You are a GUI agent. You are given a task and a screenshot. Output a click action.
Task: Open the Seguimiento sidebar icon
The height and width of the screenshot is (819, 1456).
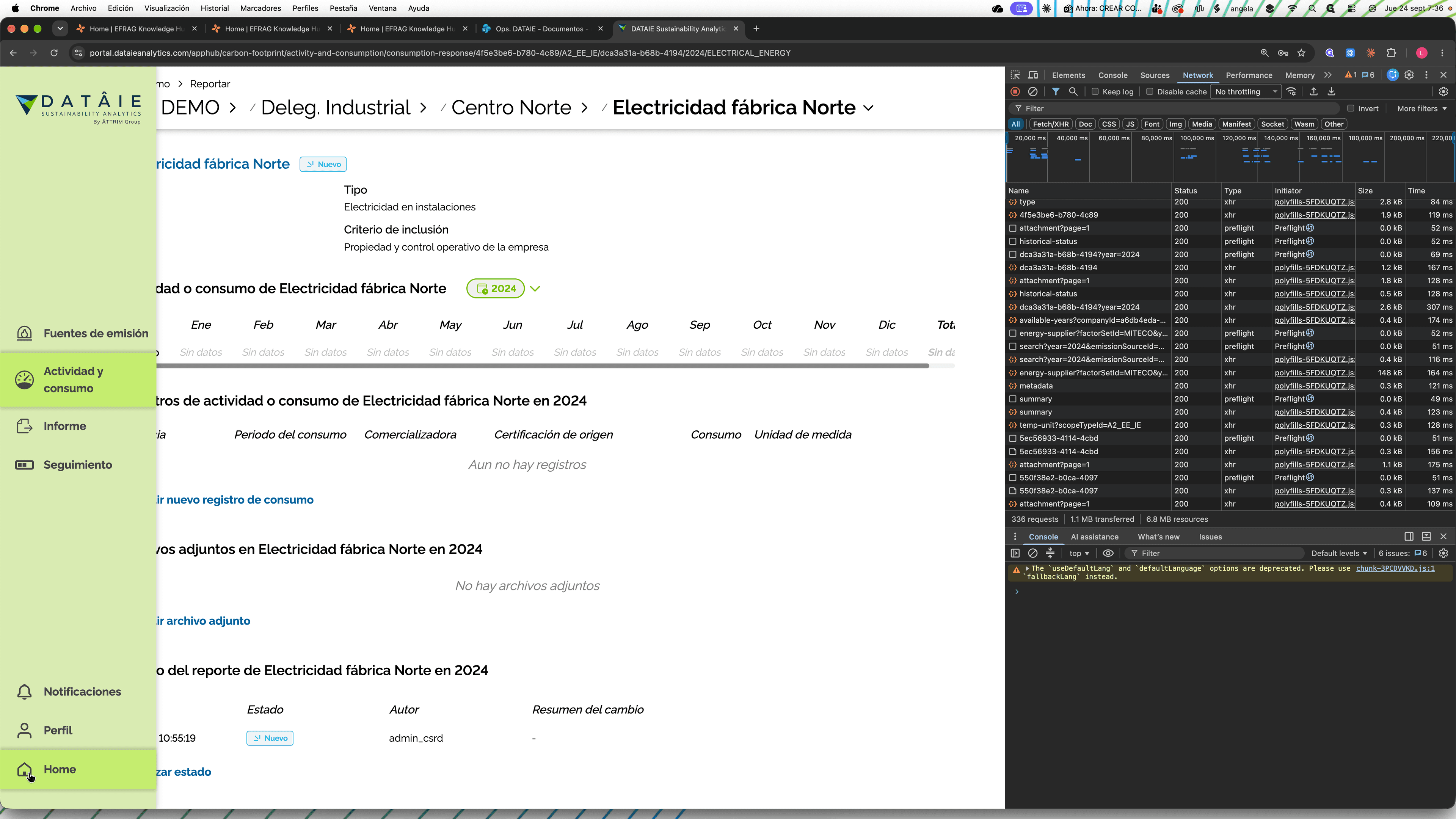pos(24,464)
